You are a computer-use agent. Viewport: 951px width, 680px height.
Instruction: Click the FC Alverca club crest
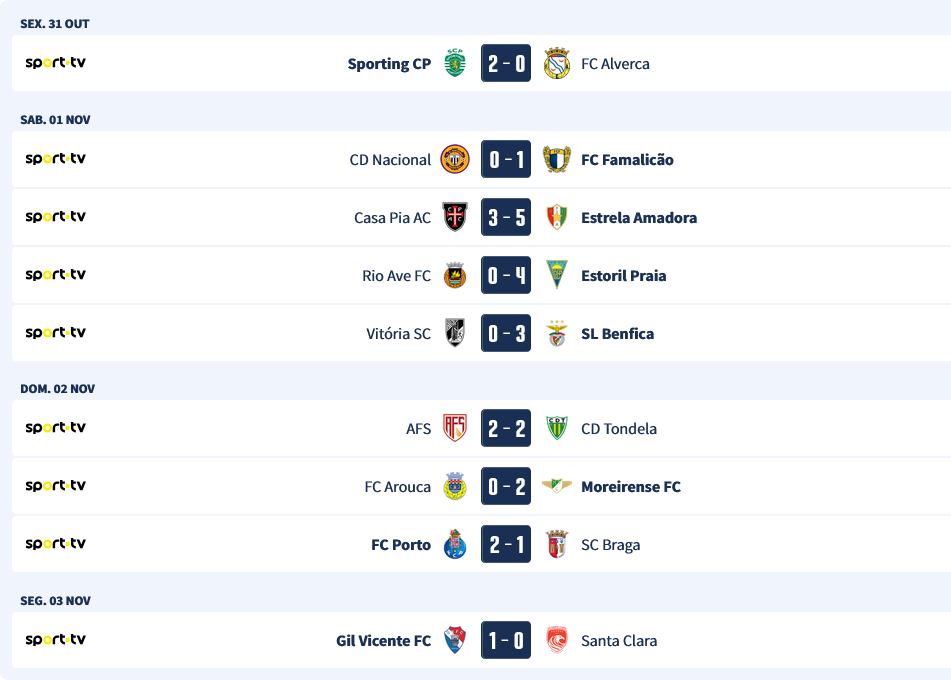pyautogui.click(x=556, y=63)
